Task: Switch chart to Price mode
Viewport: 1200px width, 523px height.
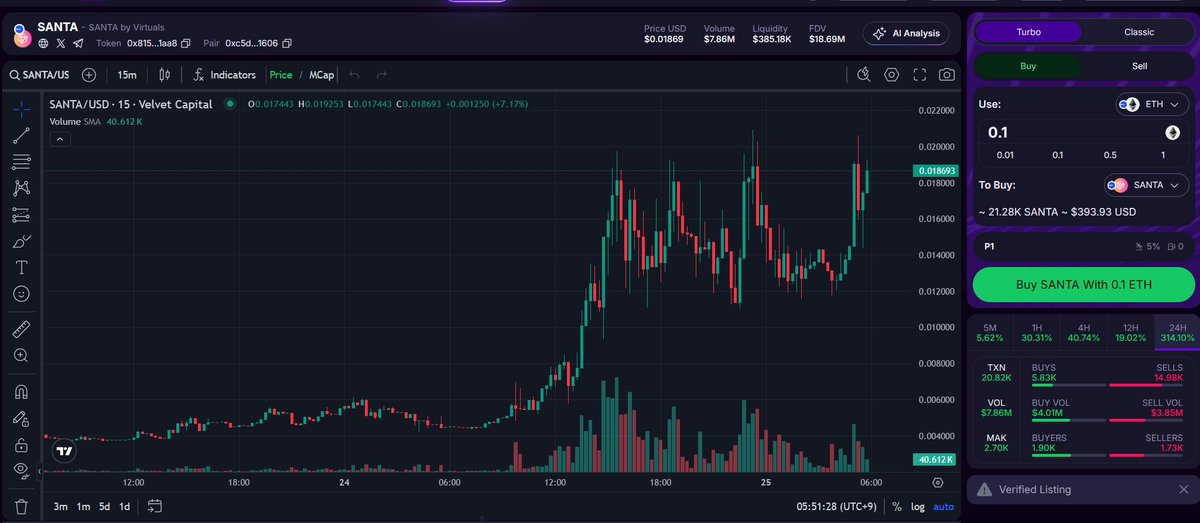Action: point(281,75)
